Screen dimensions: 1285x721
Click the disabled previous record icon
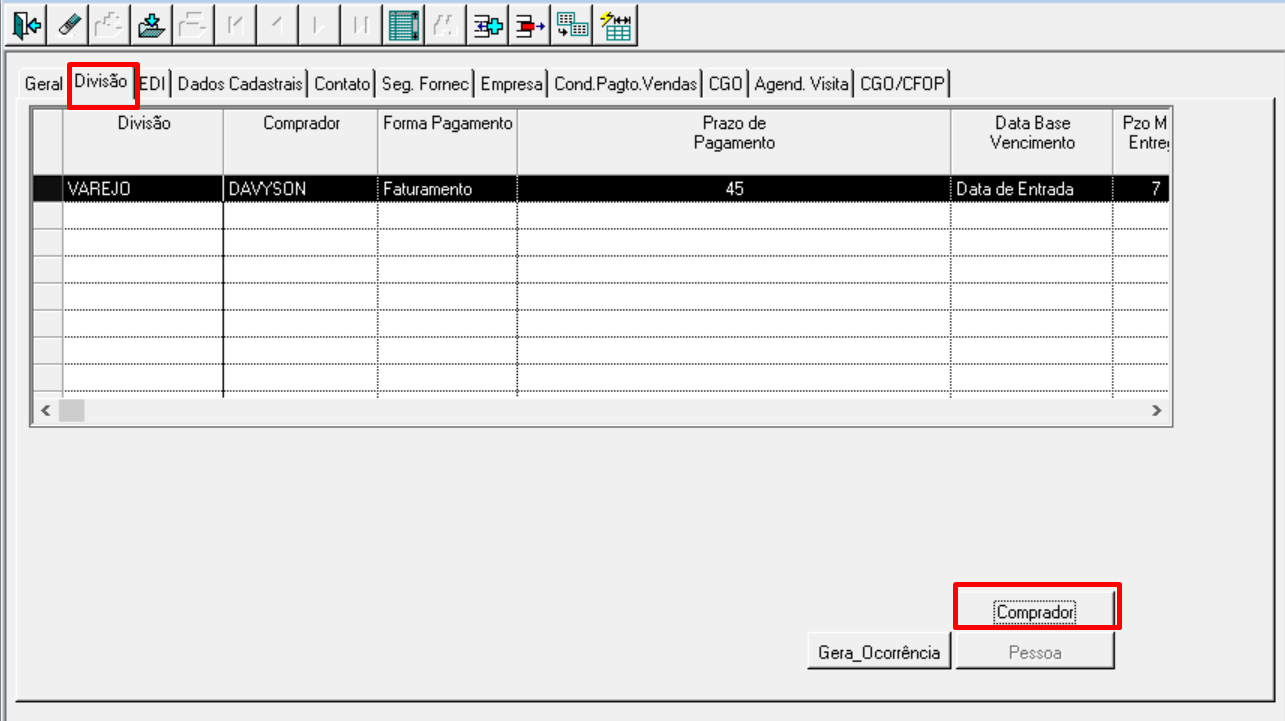click(x=276, y=25)
